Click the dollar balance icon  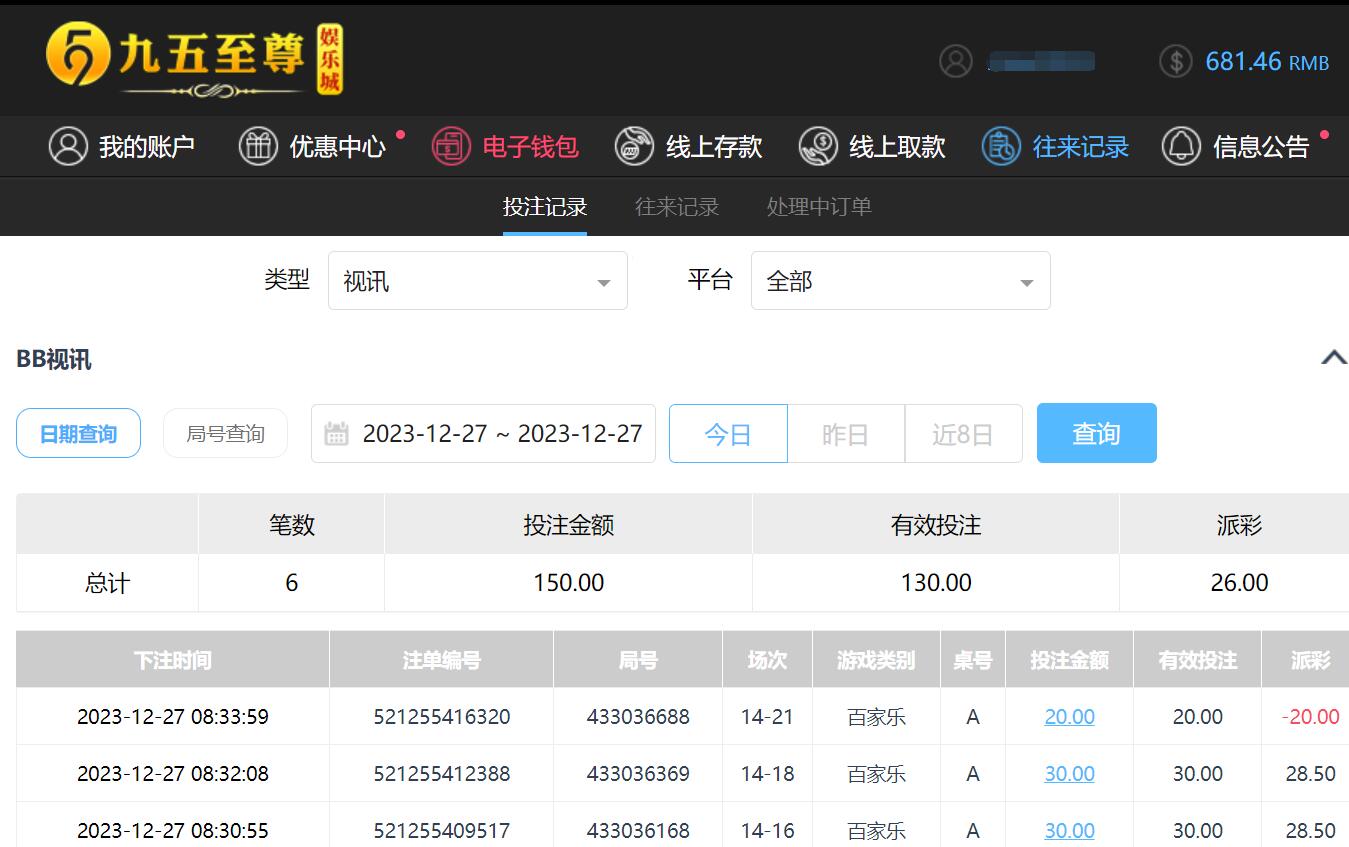point(1176,61)
